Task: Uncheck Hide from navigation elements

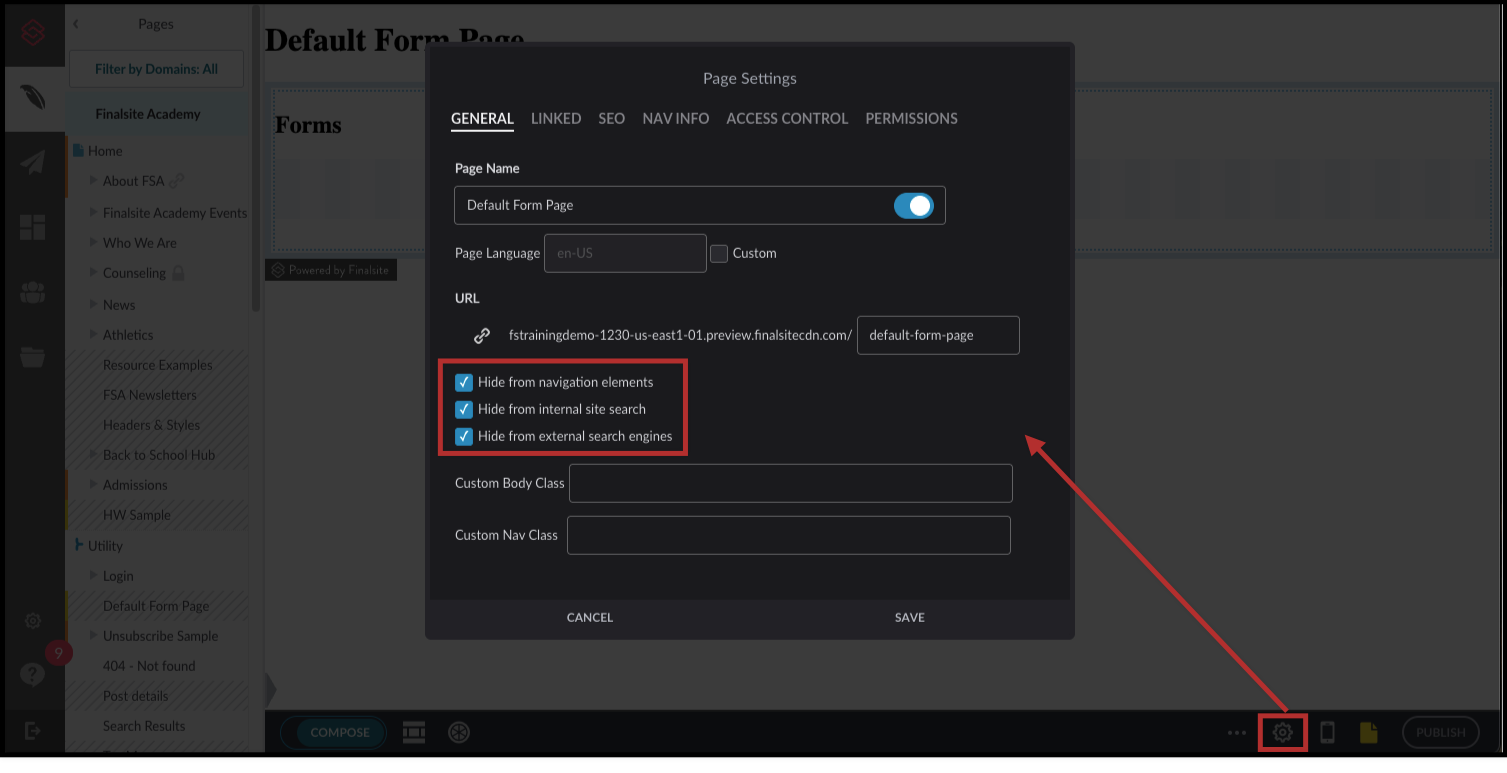Action: click(464, 382)
